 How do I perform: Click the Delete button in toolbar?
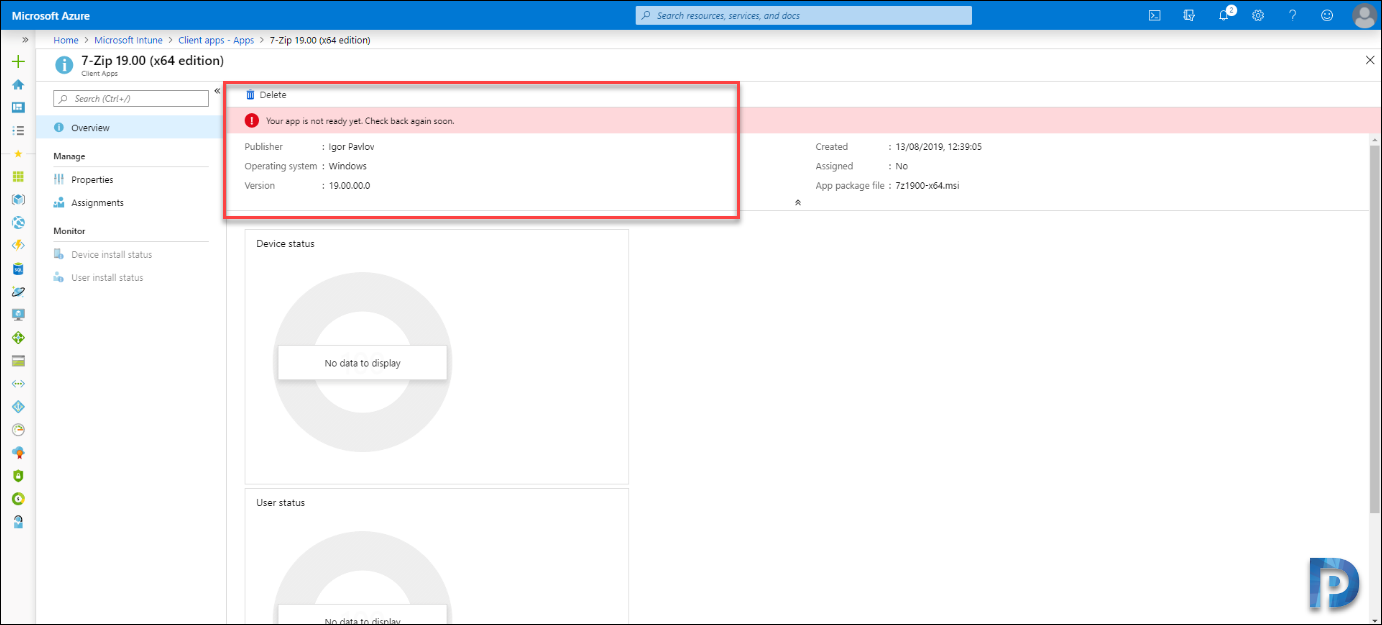[x=266, y=95]
